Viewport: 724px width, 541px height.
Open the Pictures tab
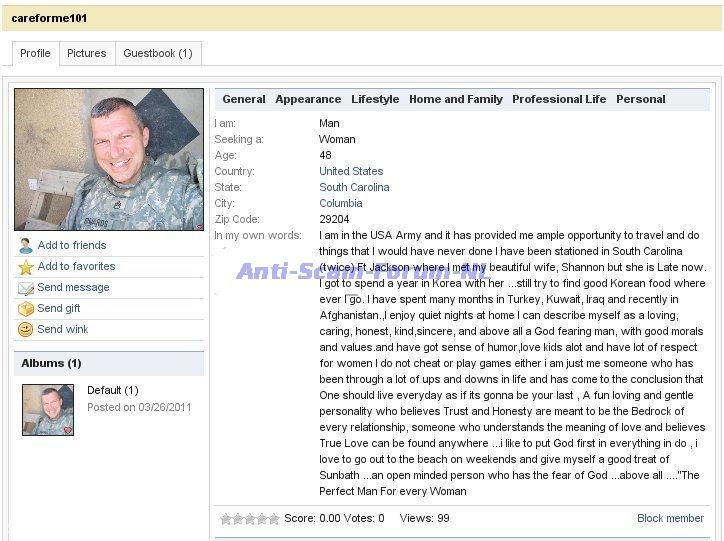tap(86, 54)
